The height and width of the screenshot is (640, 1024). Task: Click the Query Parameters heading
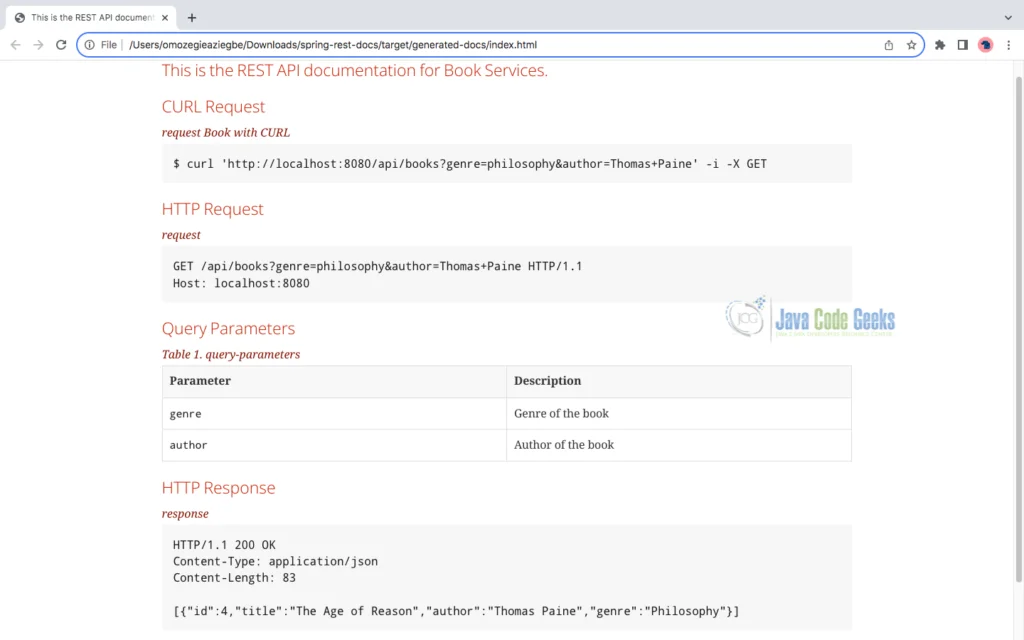click(x=228, y=328)
